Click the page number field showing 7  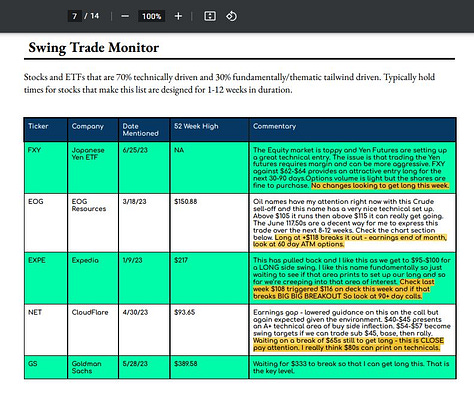75,16
